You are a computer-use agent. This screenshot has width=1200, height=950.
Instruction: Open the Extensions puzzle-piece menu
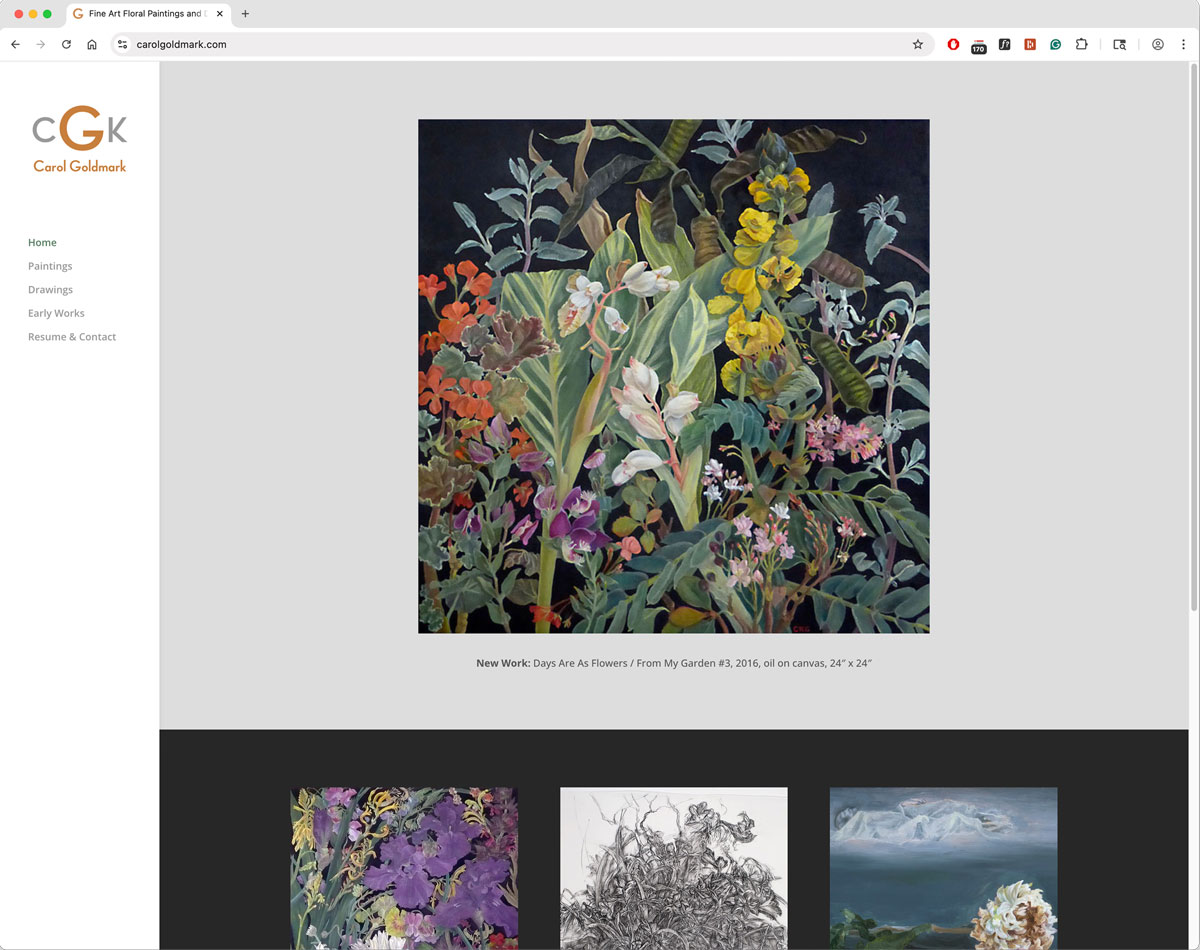(x=1081, y=44)
